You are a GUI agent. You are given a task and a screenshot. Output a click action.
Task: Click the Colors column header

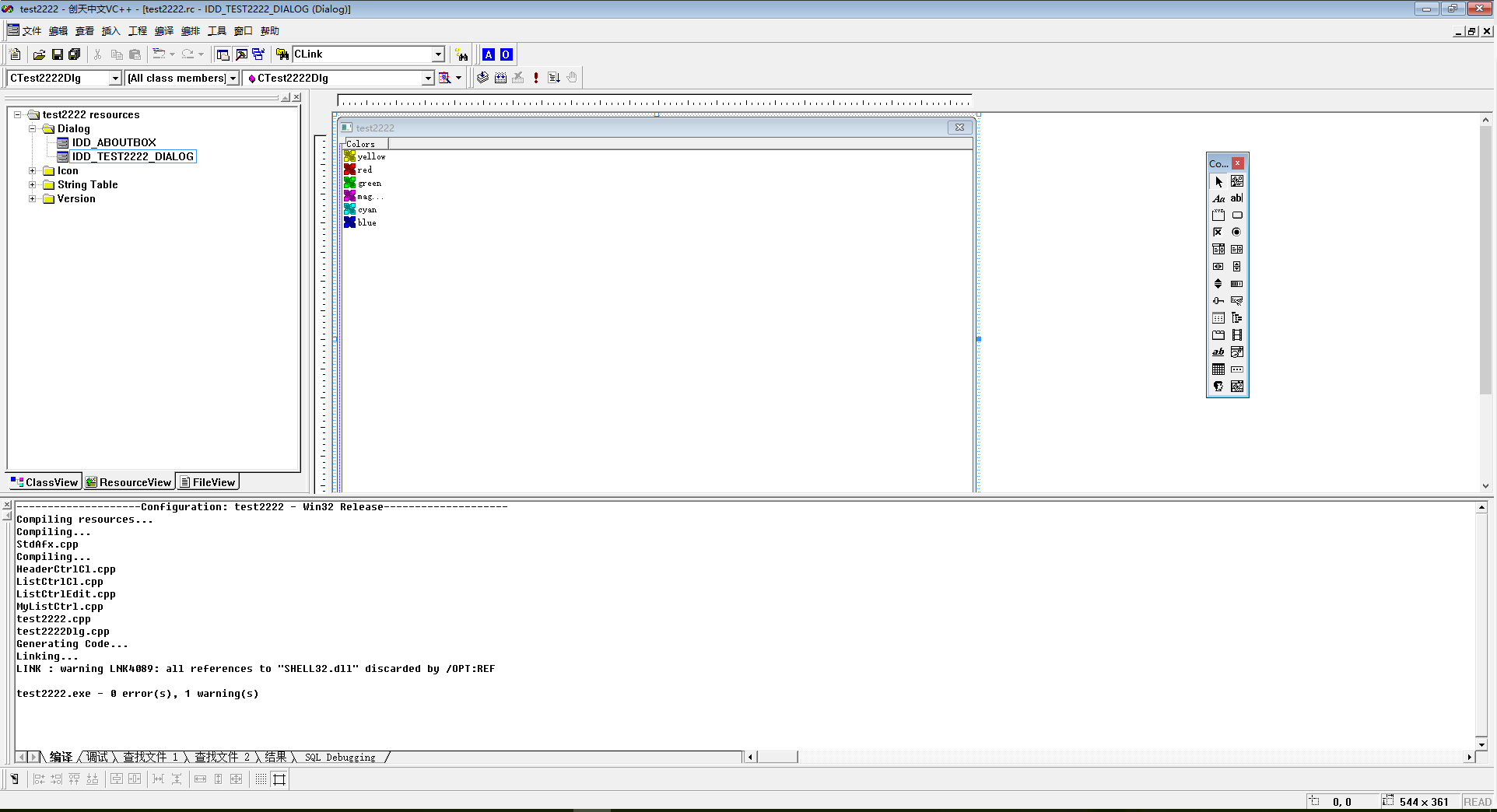coord(364,144)
